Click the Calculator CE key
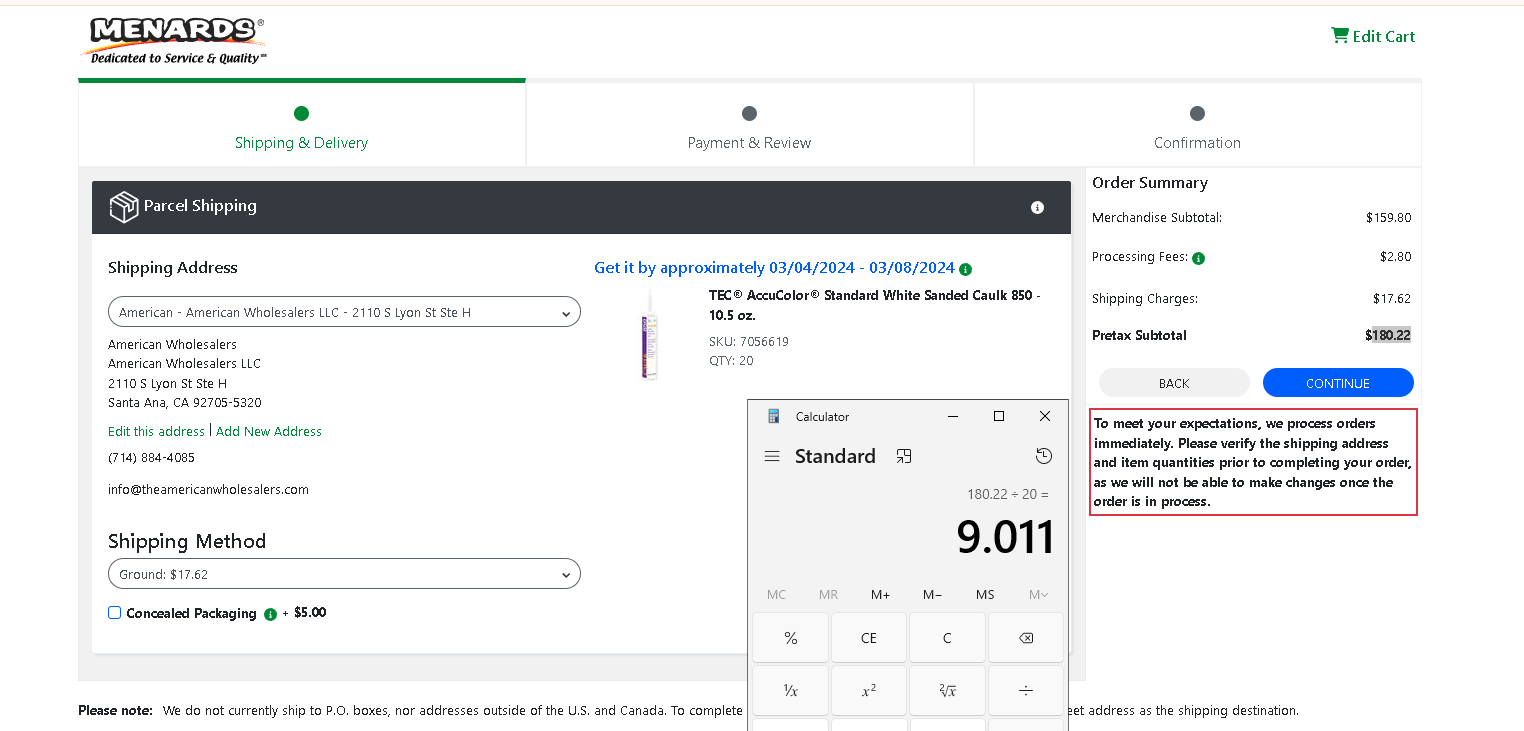 [869, 638]
